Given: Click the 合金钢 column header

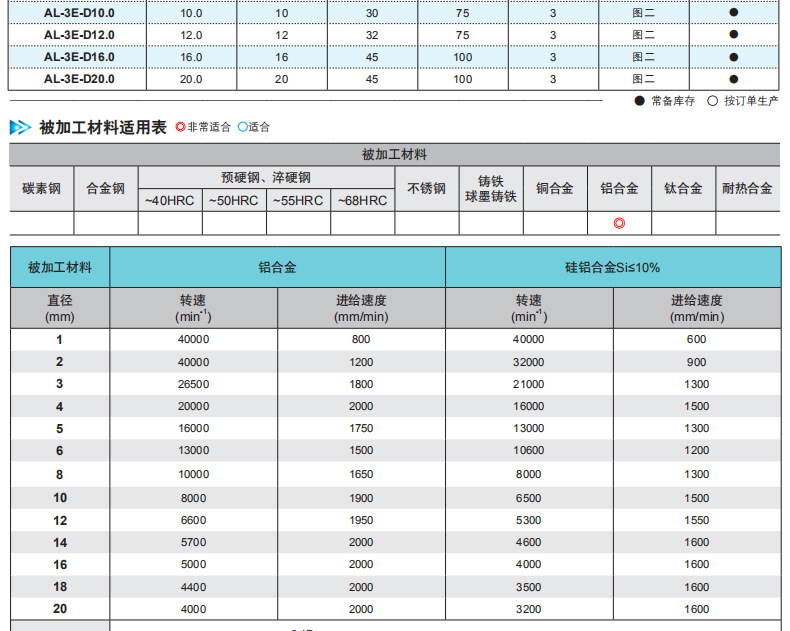Looking at the screenshot, I should coord(106,188).
